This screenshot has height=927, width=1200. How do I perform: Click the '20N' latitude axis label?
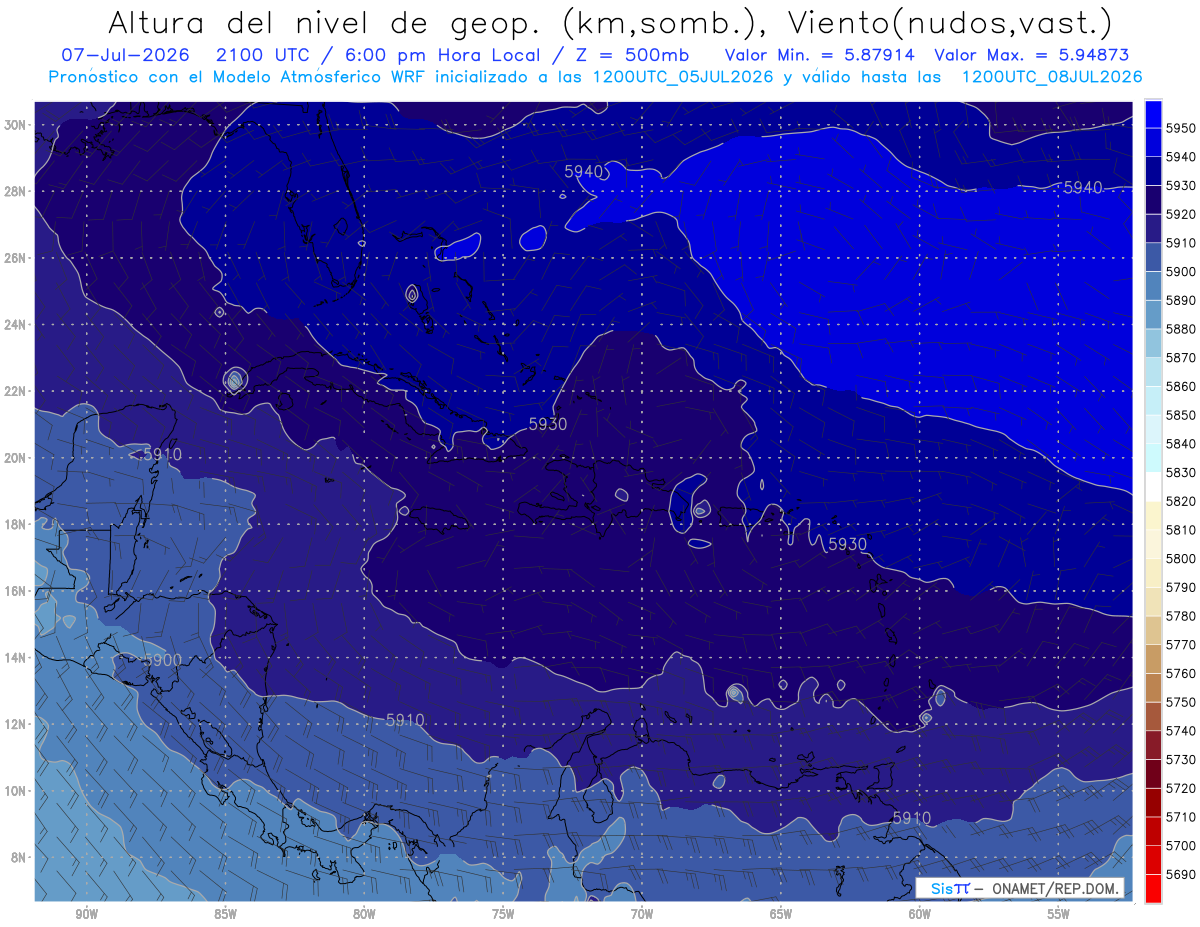point(17,458)
